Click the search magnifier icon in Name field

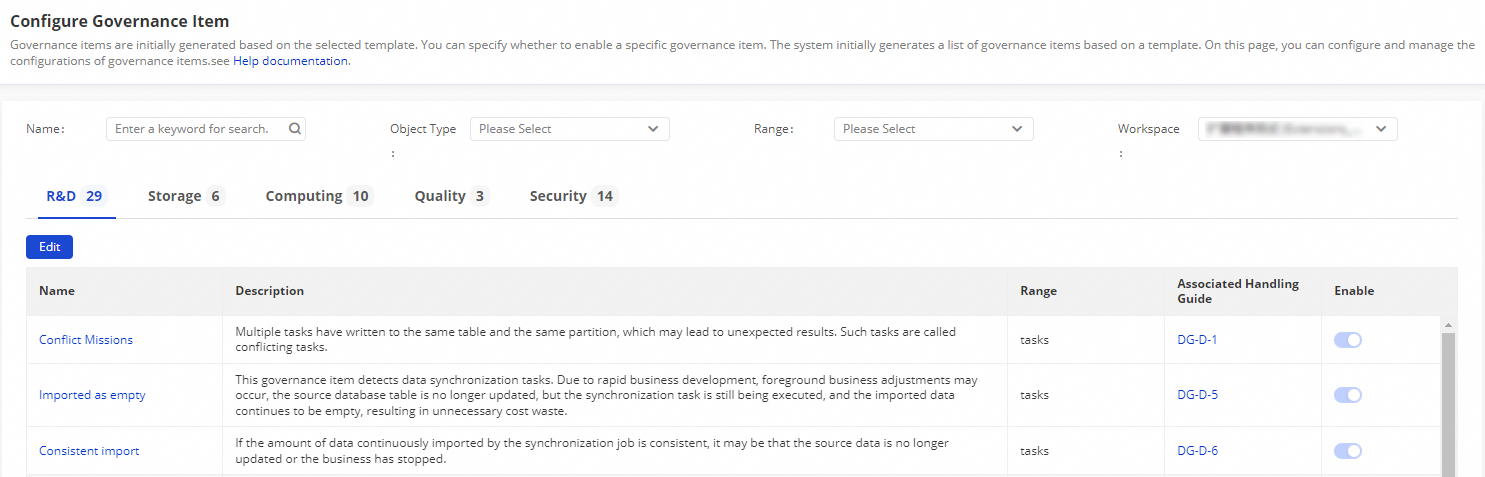[295, 129]
